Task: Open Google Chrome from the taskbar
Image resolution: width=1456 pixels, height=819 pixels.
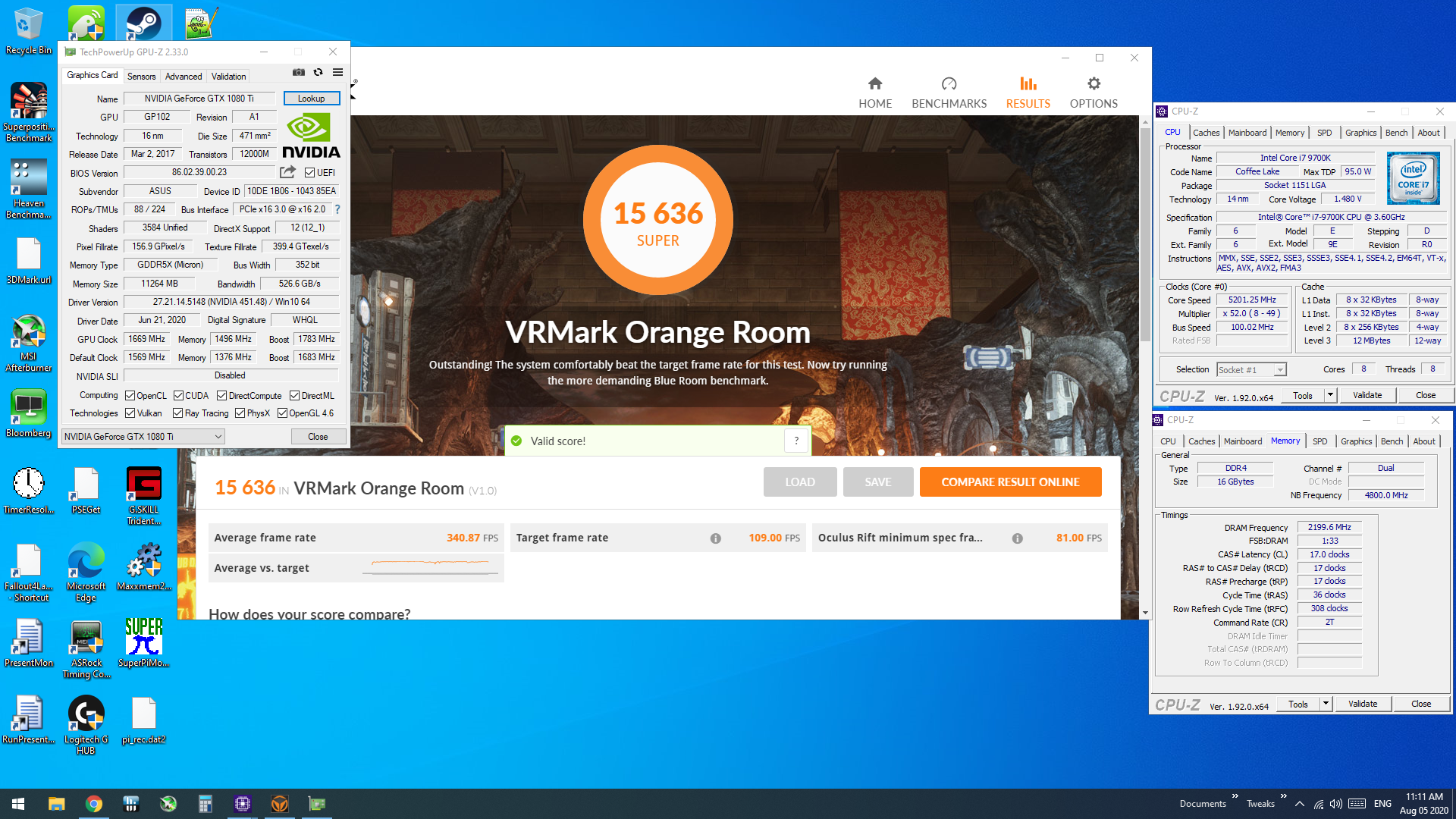Action: (94, 804)
